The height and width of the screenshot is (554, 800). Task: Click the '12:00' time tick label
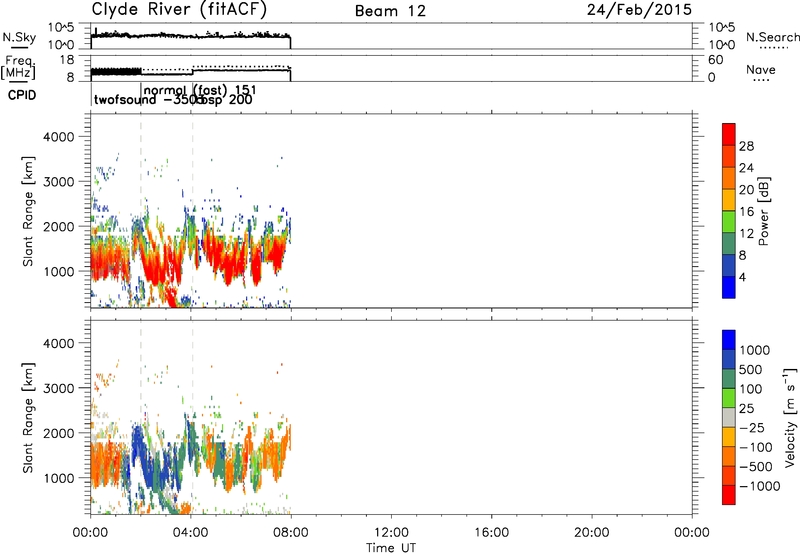point(391,533)
